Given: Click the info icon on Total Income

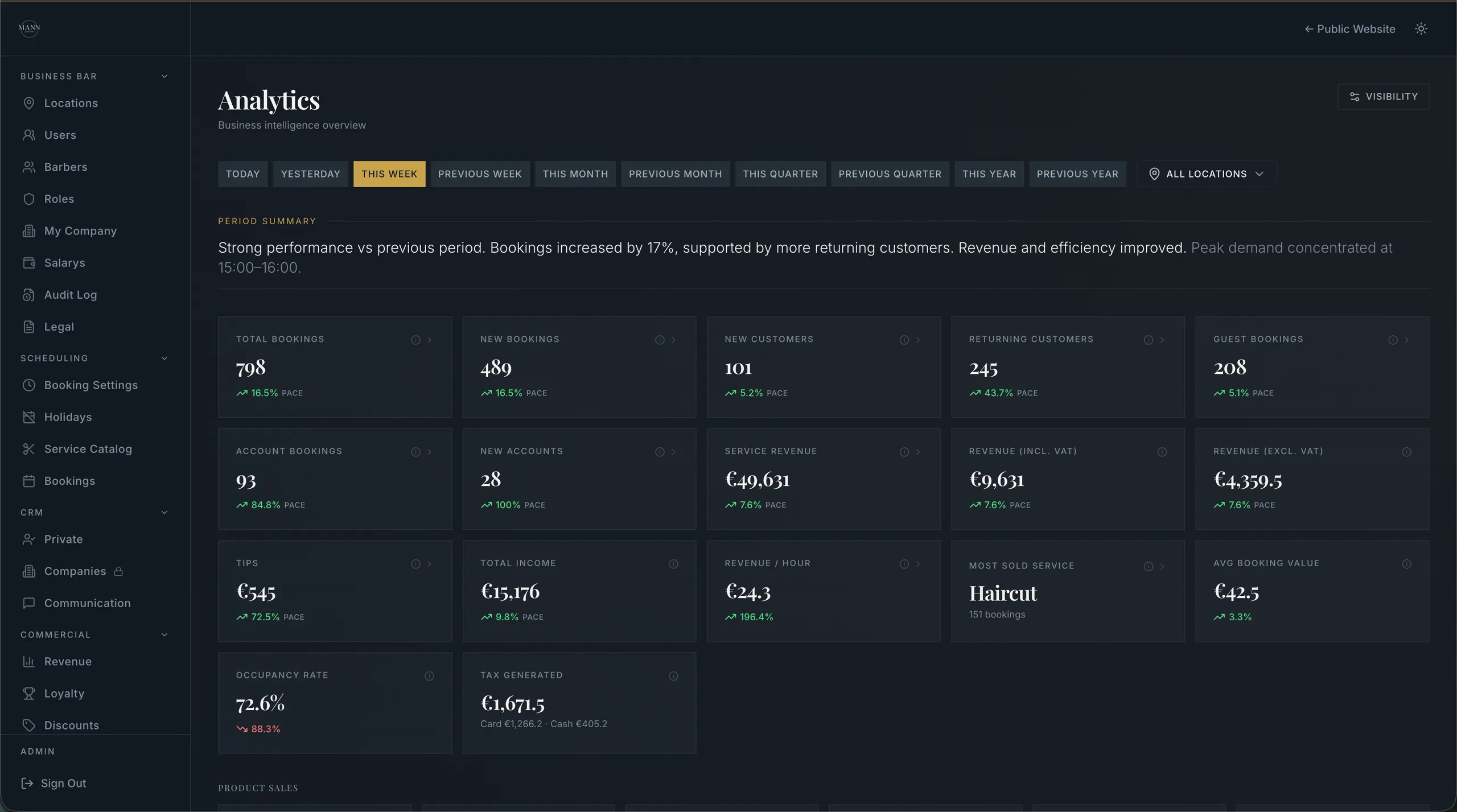Looking at the screenshot, I should click(673, 564).
